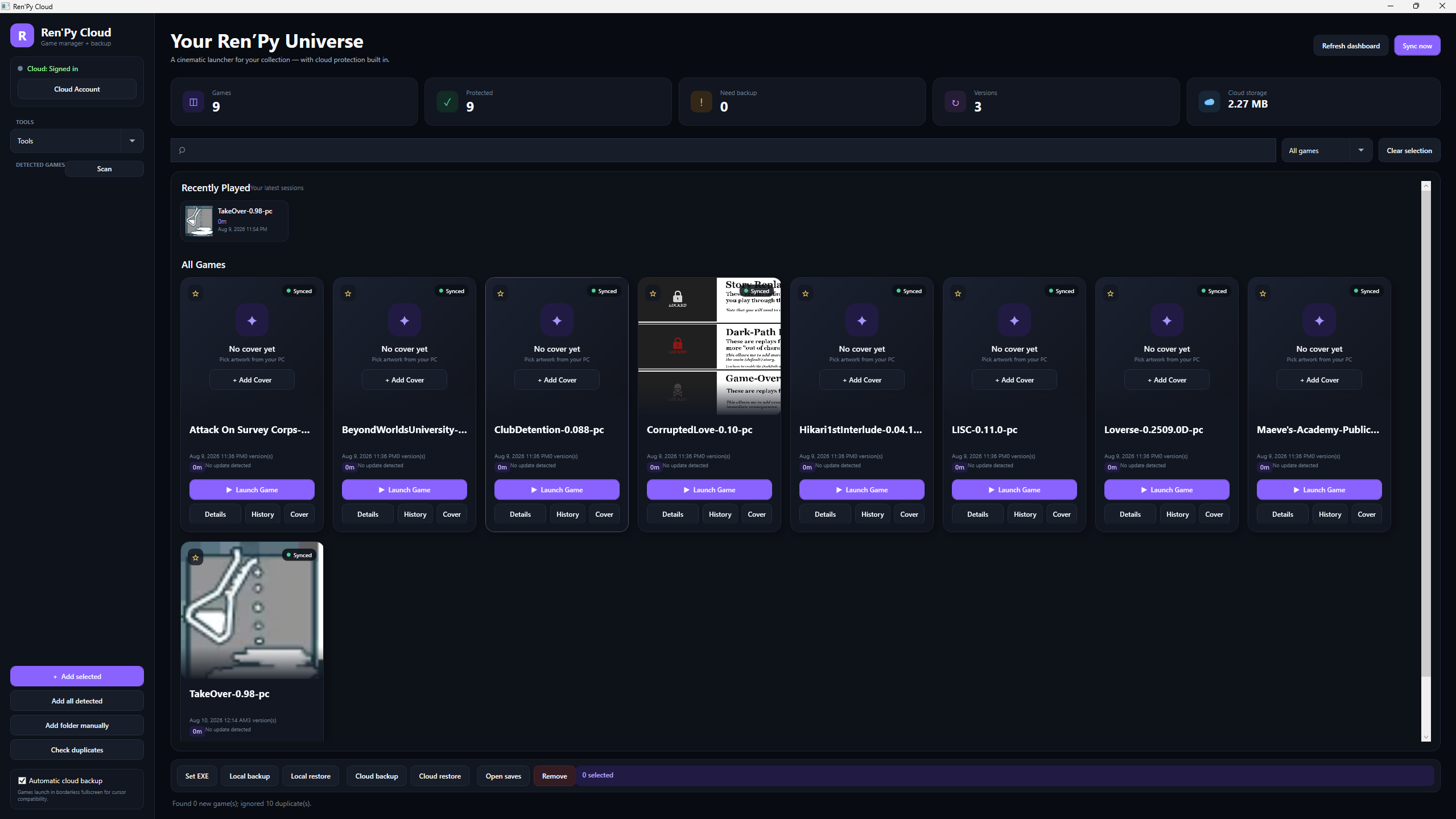This screenshot has width=1456, height=819.
Task: Click the red Remove button
Action: [555, 776]
